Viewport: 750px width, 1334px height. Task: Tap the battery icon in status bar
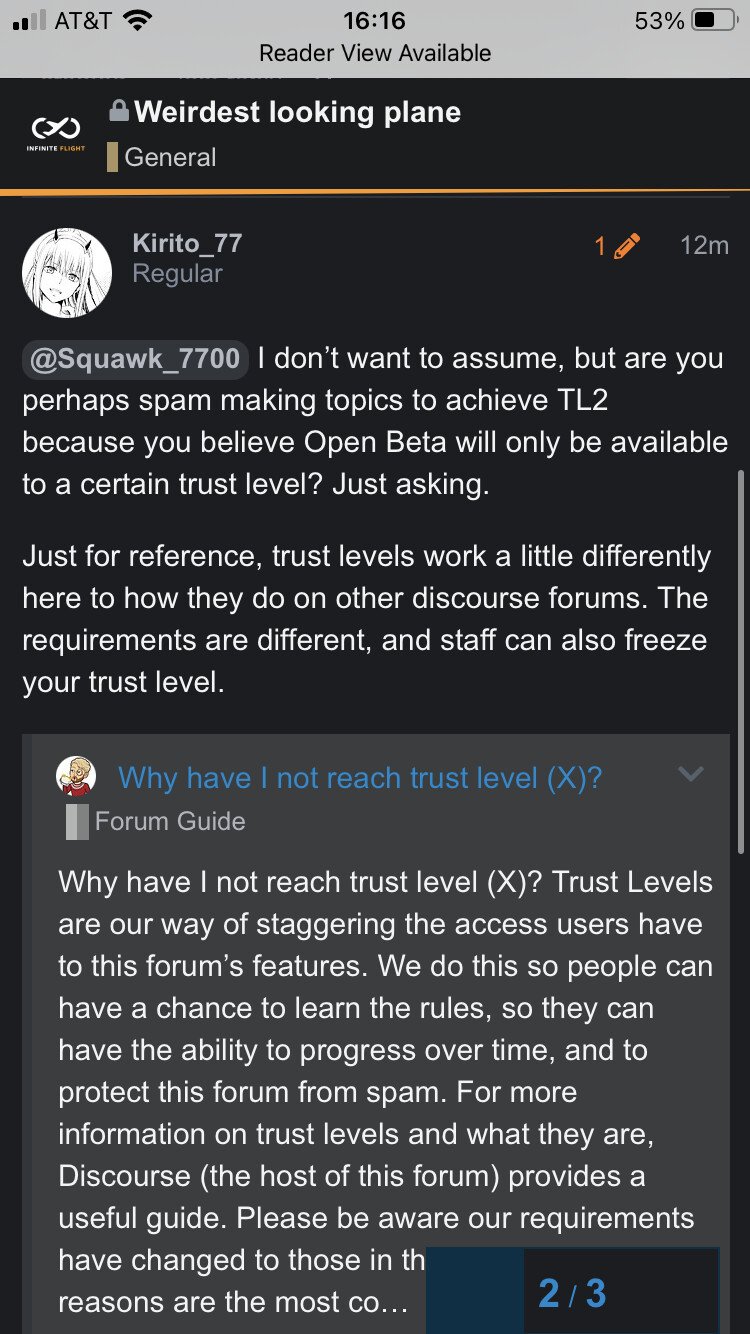coord(716,21)
